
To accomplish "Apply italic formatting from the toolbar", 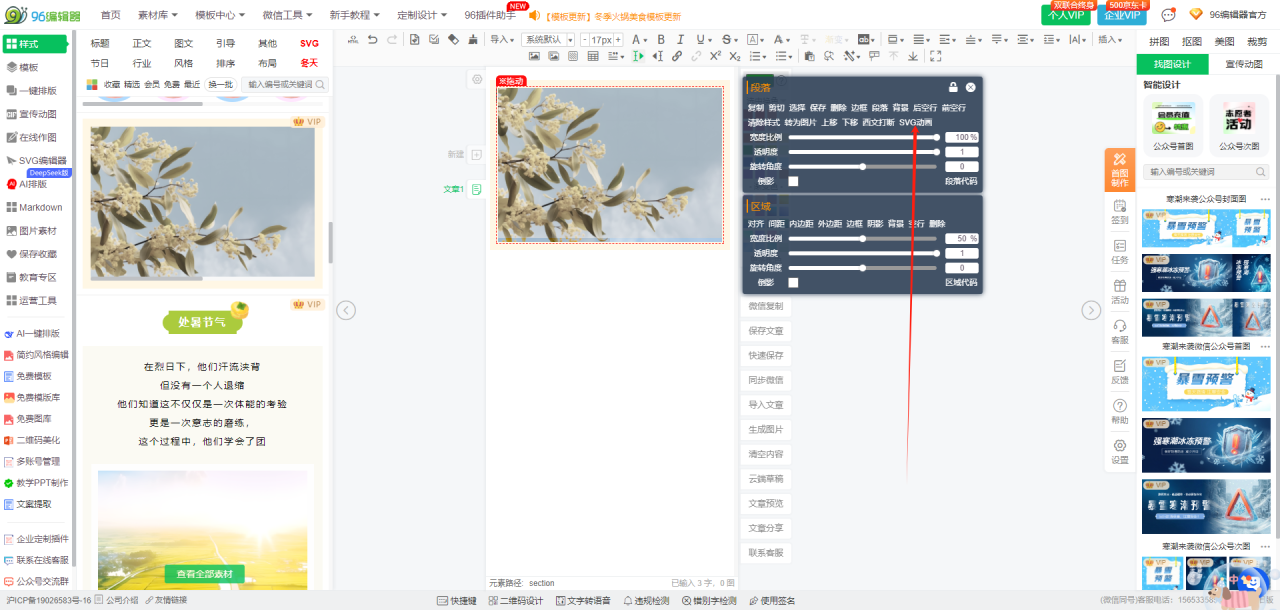I will coord(680,40).
